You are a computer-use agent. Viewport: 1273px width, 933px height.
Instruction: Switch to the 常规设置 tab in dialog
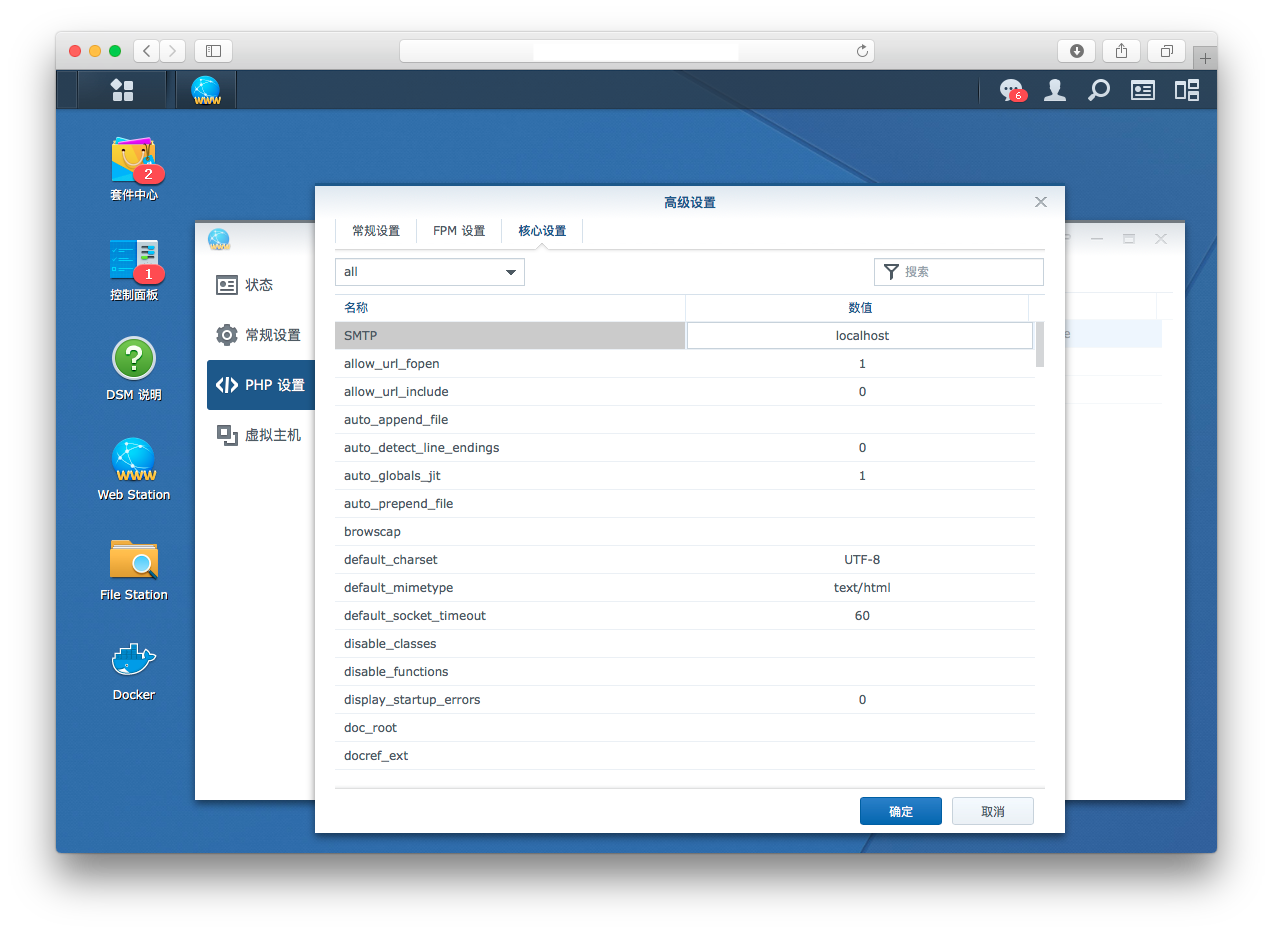click(x=376, y=231)
